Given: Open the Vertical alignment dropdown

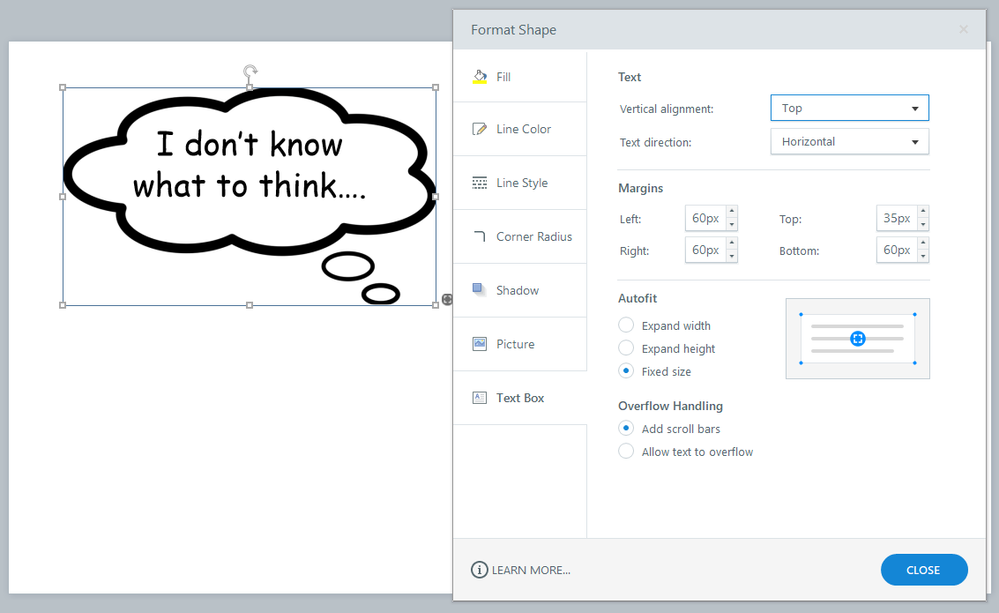Looking at the screenshot, I should [x=849, y=108].
